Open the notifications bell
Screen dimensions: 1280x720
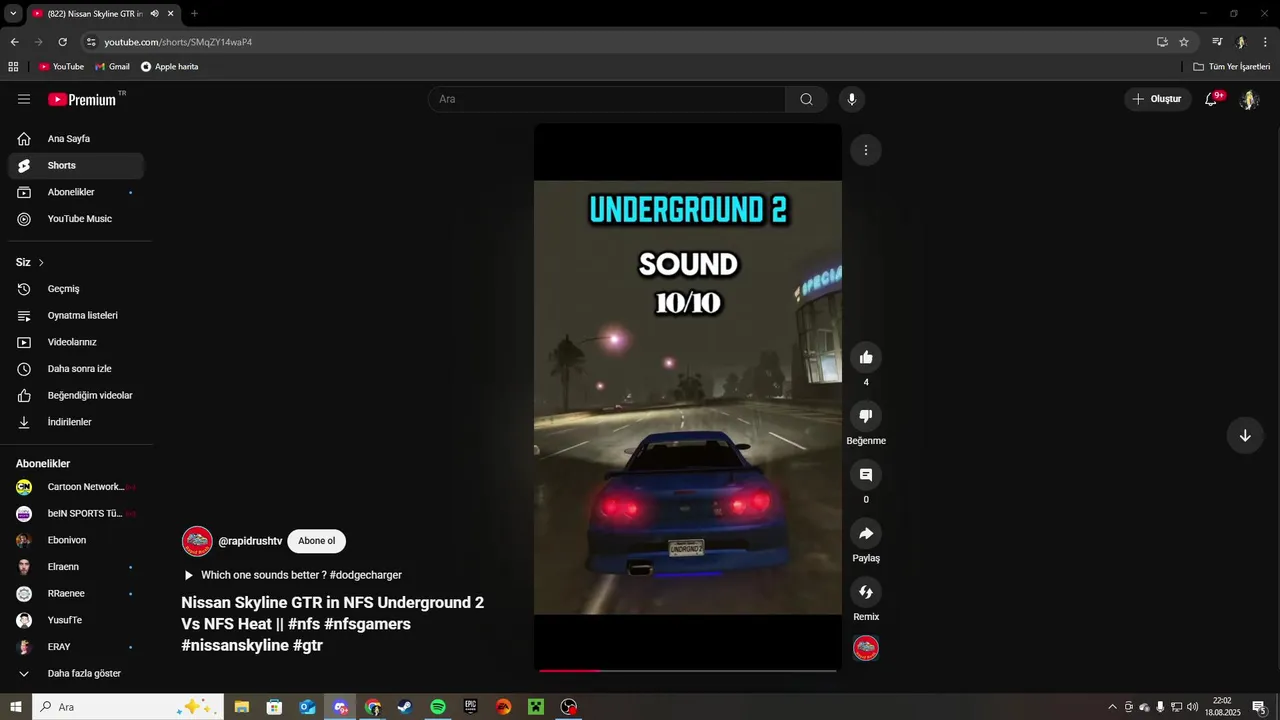click(1211, 99)
